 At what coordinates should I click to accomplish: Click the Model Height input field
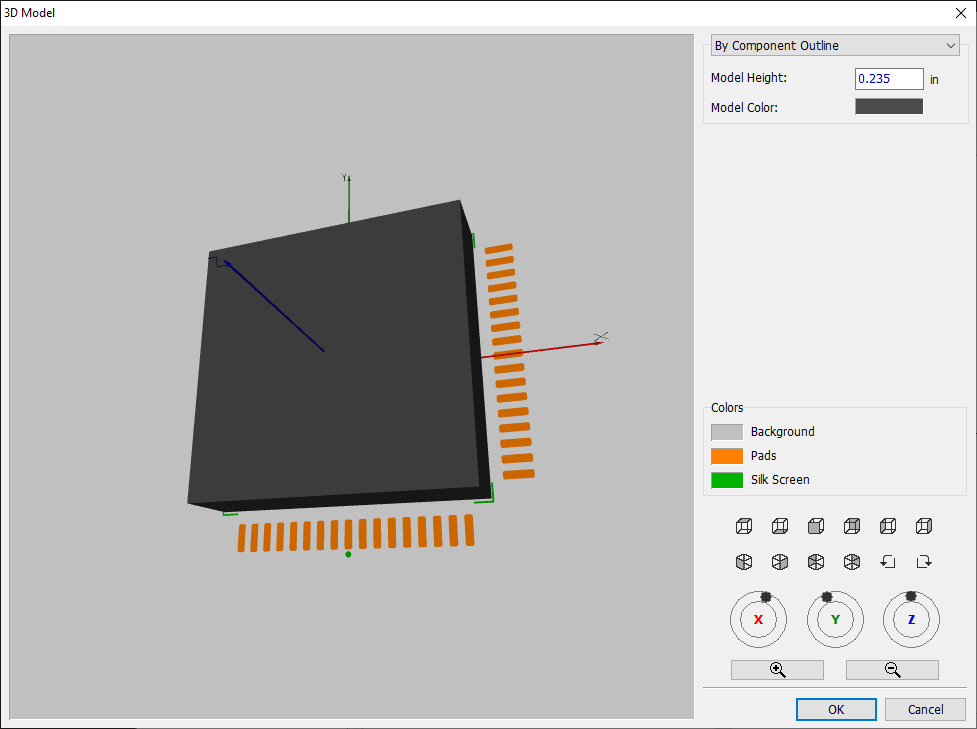889,79
